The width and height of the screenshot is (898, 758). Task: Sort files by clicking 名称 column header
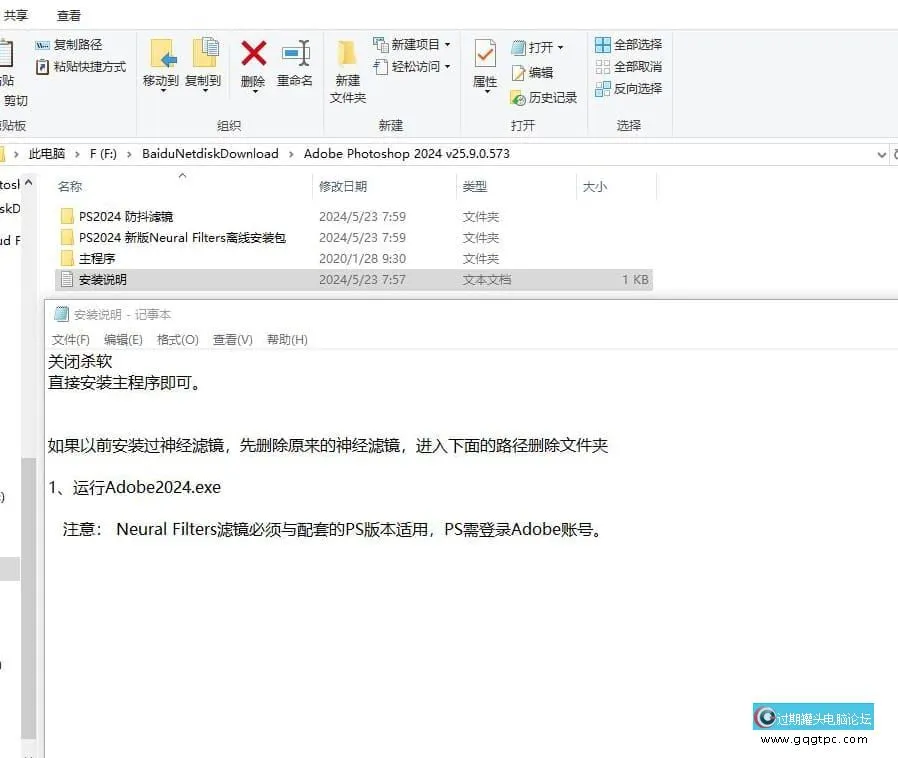pos(68,187)
